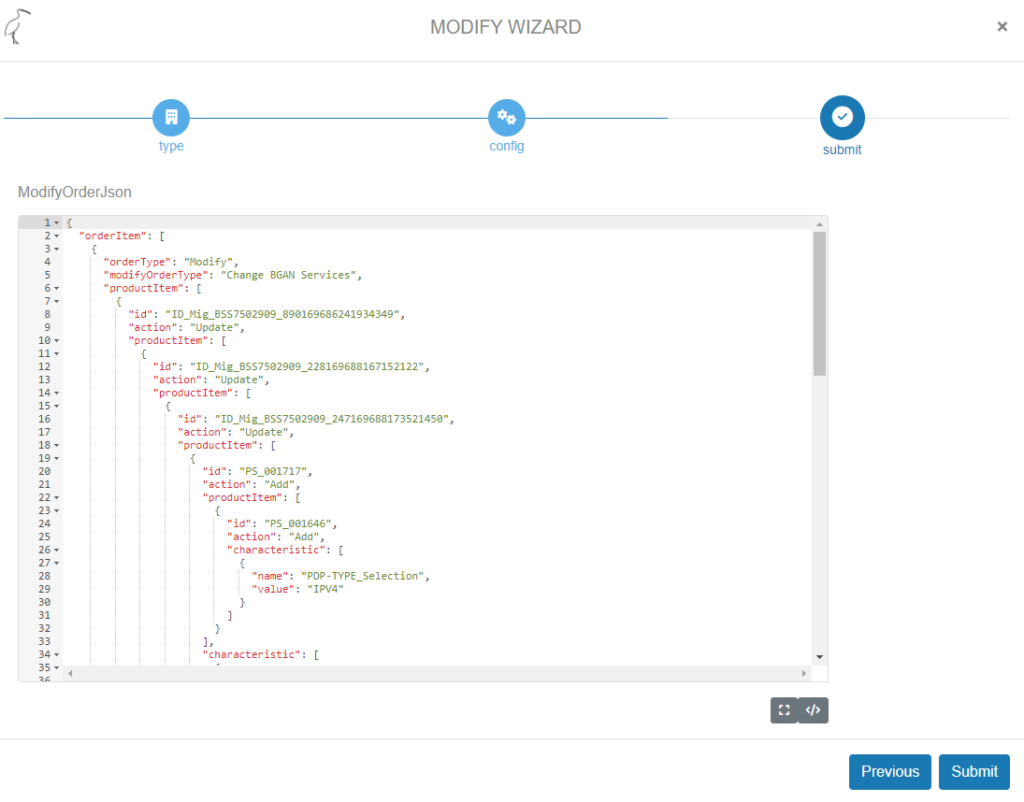Close the Modify Wizard dialog

click(1002, 27)
